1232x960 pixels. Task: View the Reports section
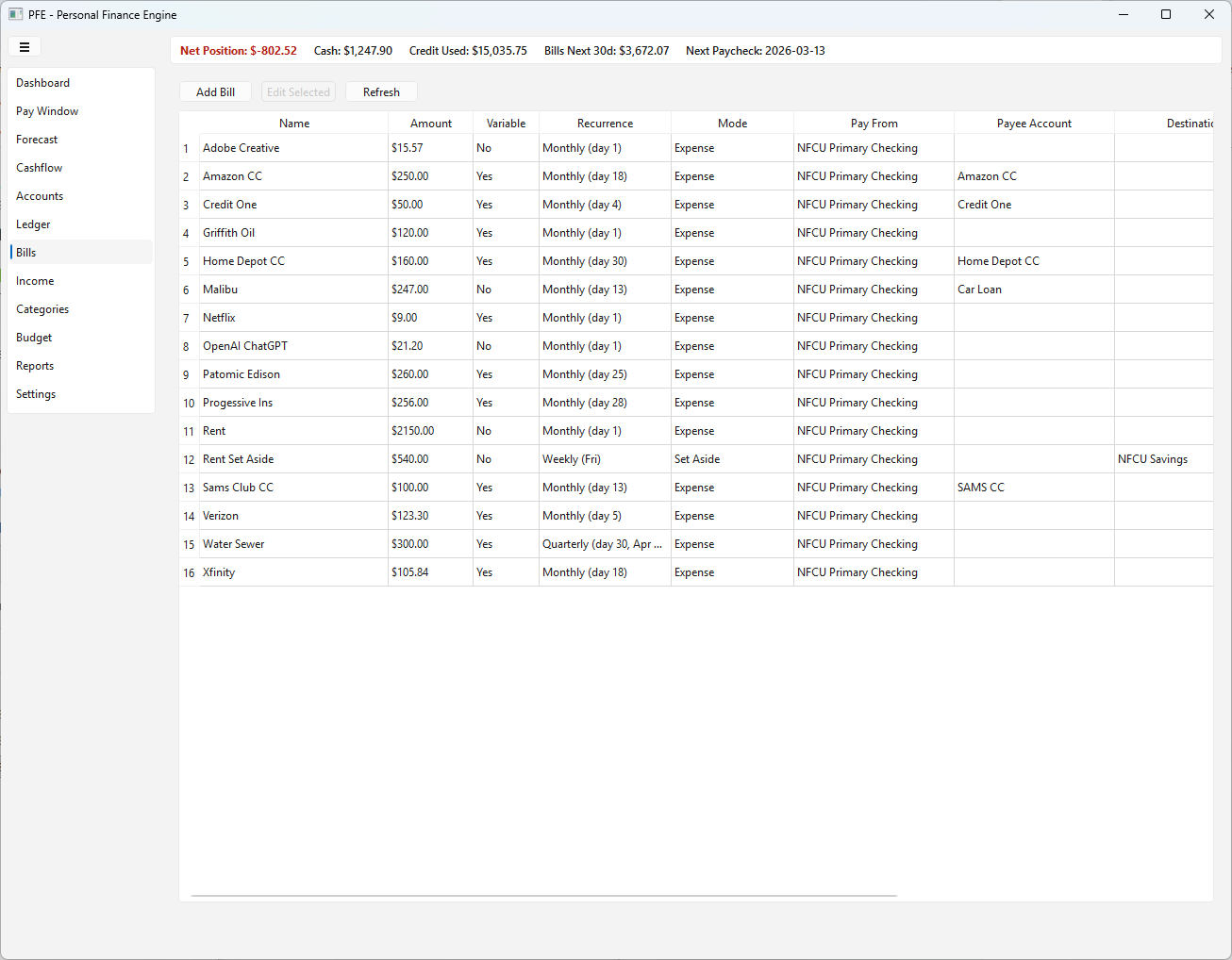click(x=35, y=365)
